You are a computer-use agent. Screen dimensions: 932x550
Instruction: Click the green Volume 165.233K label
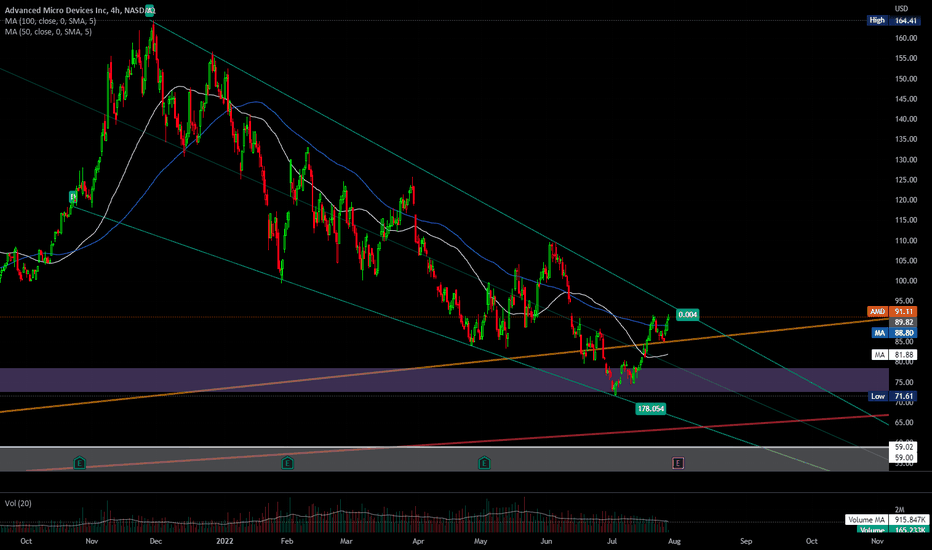coord(889,529)
